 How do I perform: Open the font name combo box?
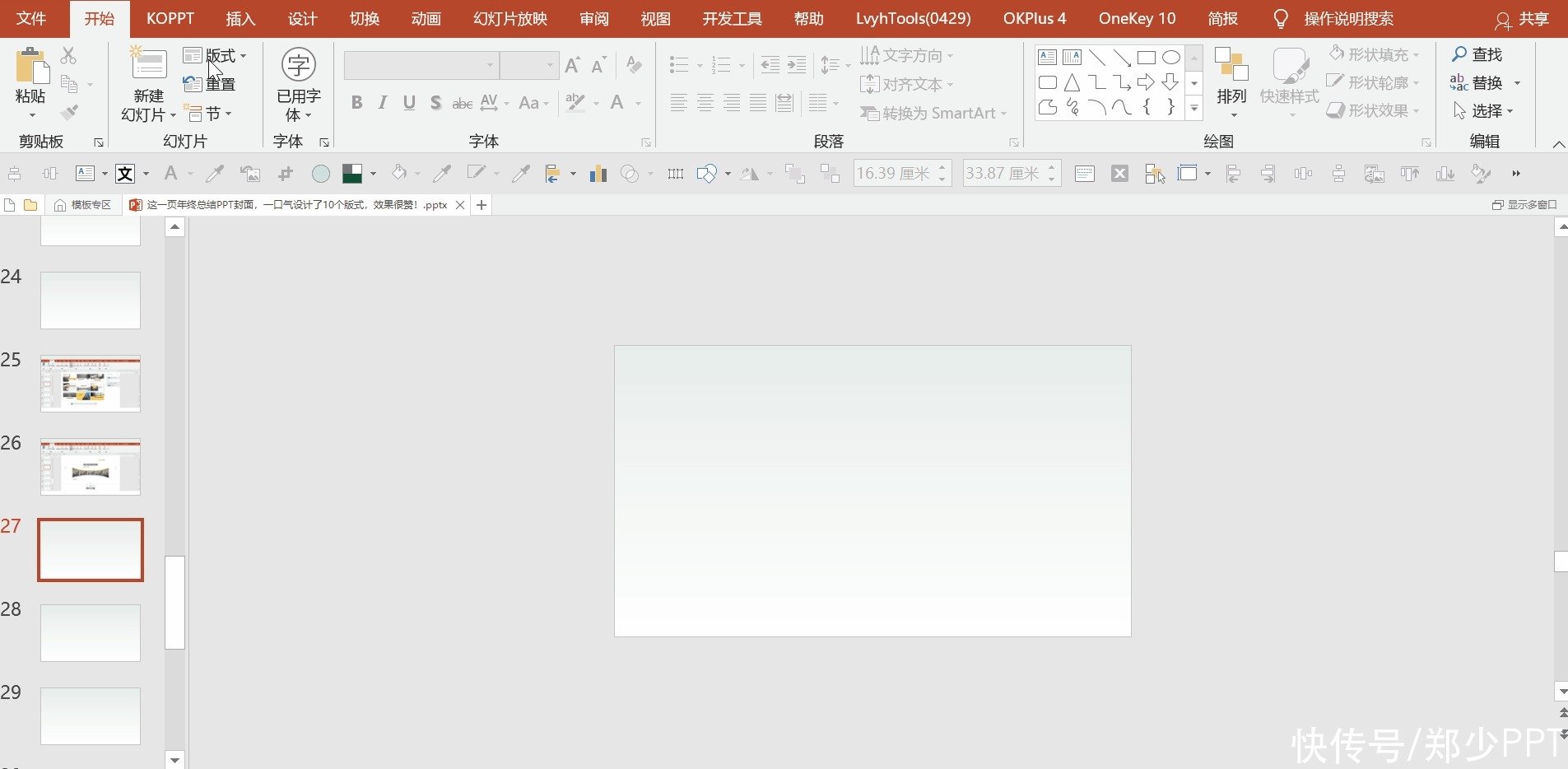click(x=421, y=65)
